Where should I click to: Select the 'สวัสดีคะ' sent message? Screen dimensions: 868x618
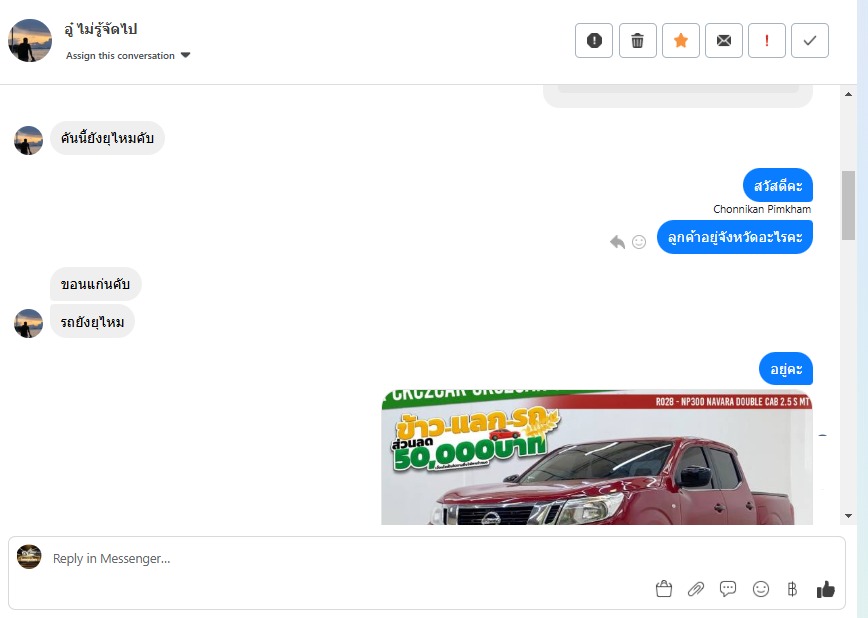(x=778, y=185)
